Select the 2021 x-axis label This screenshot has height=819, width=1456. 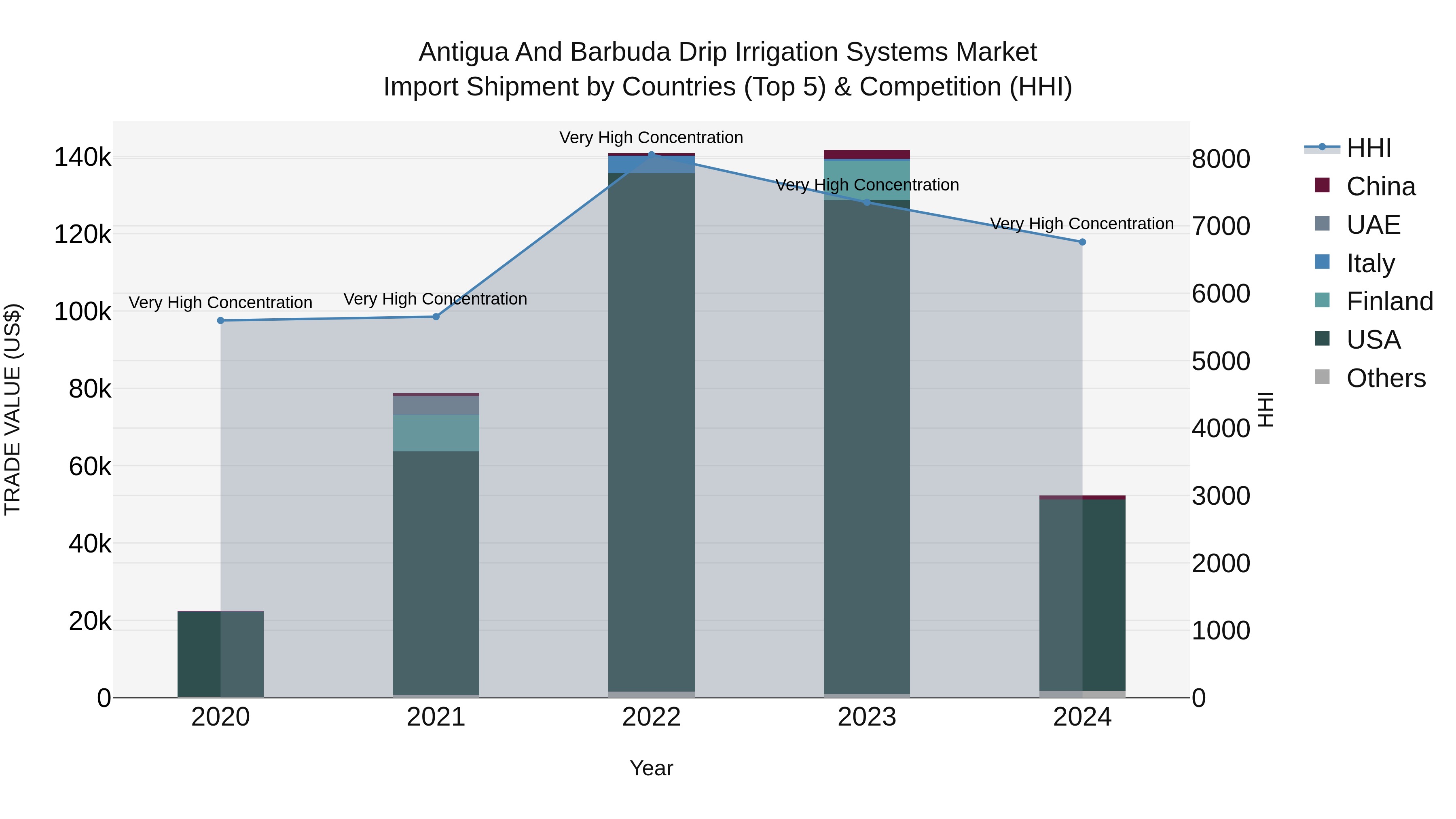pyautogui.click(x=436, y=717)
